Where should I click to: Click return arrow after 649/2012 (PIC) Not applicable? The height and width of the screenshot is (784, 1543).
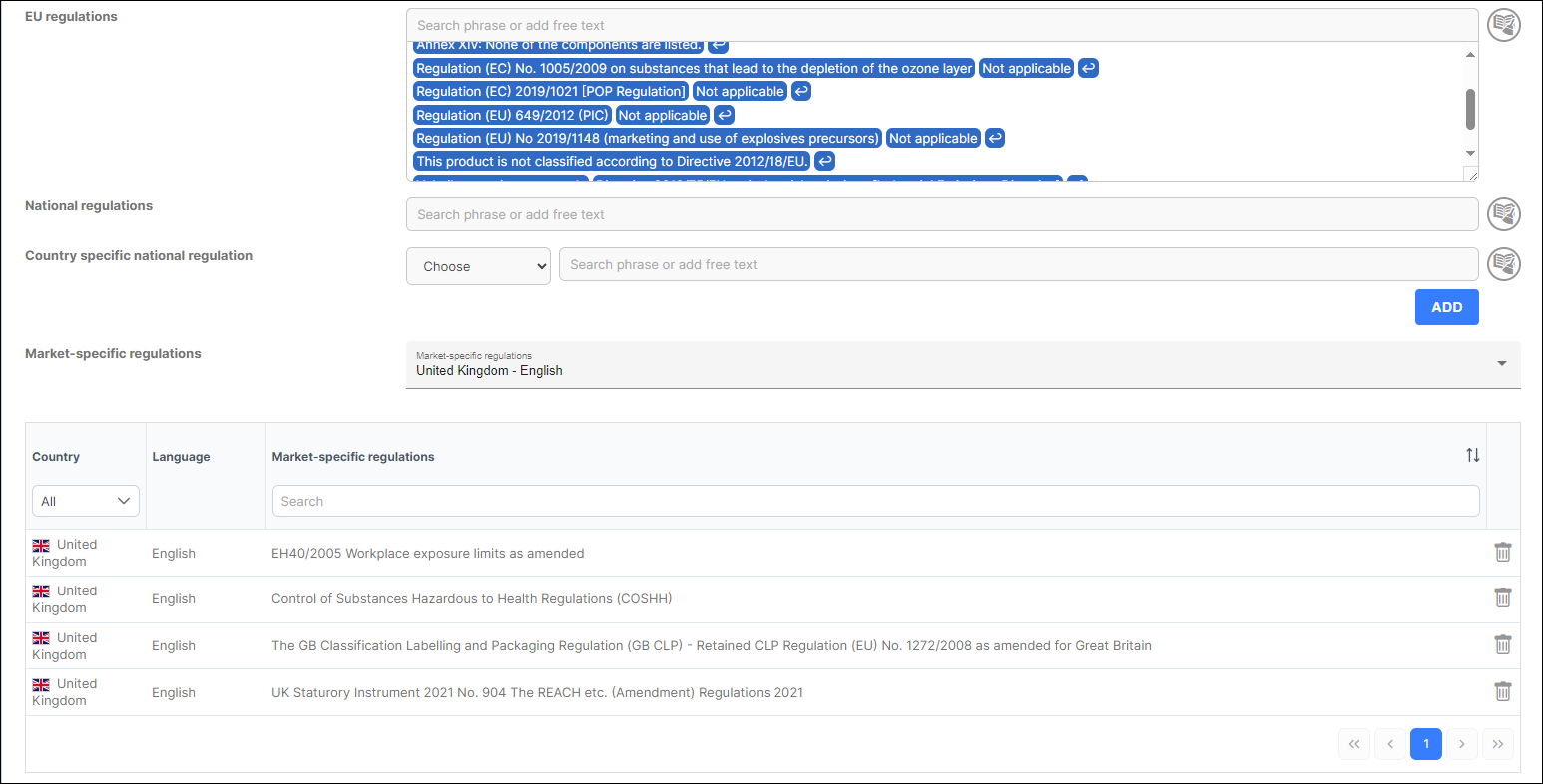725,115
